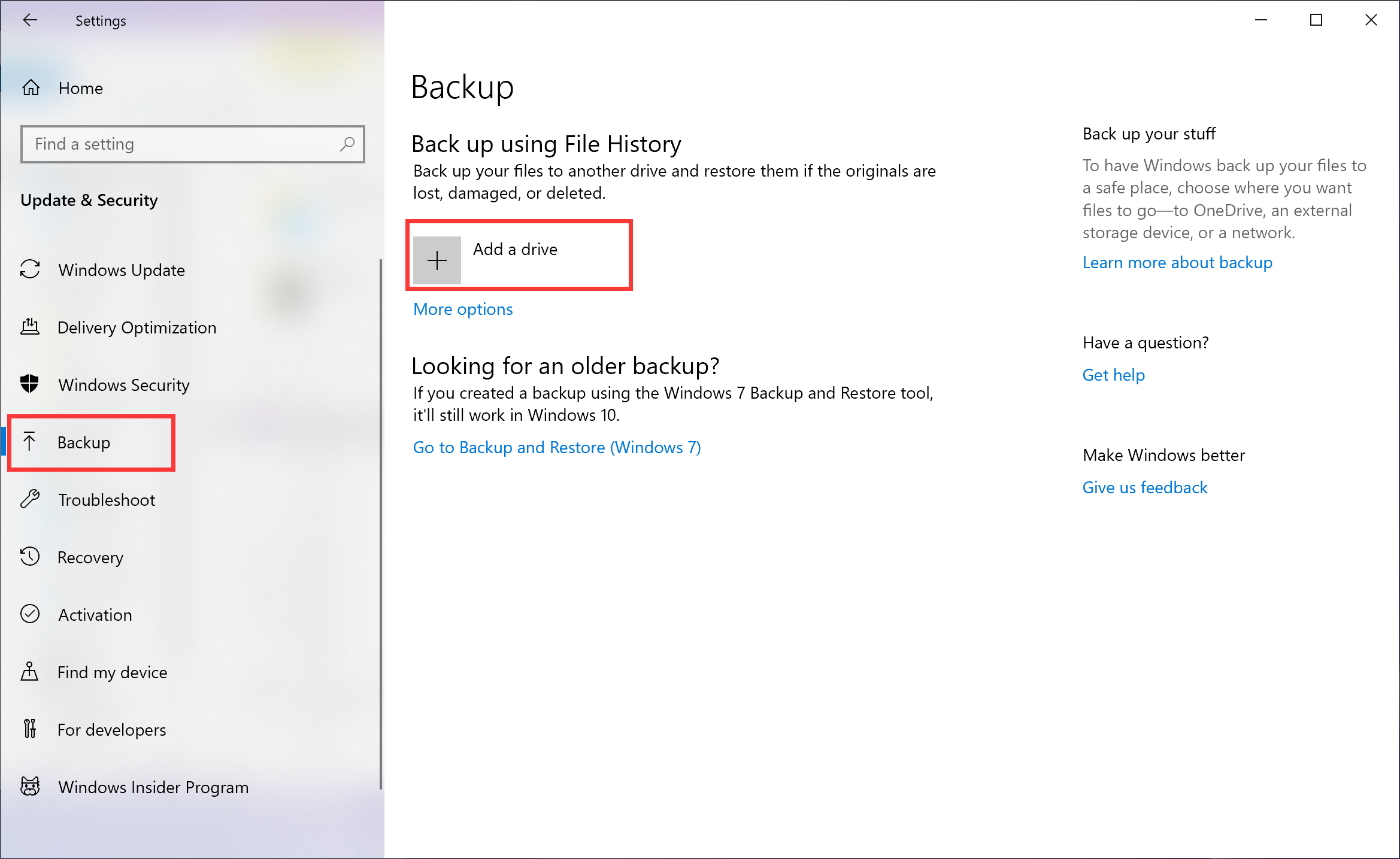Click the Windows Security shield icon

[x=30, y=384]
